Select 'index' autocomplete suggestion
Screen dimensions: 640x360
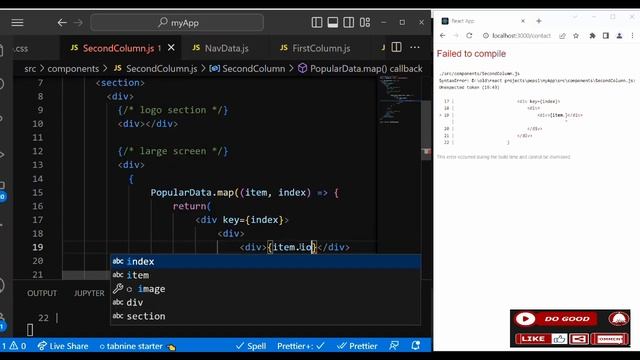click(x=266, y=261)
